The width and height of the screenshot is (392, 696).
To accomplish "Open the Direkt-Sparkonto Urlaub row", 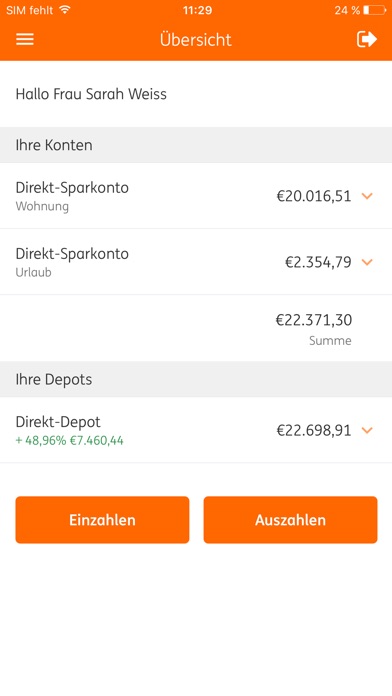I will pos(196,262).
